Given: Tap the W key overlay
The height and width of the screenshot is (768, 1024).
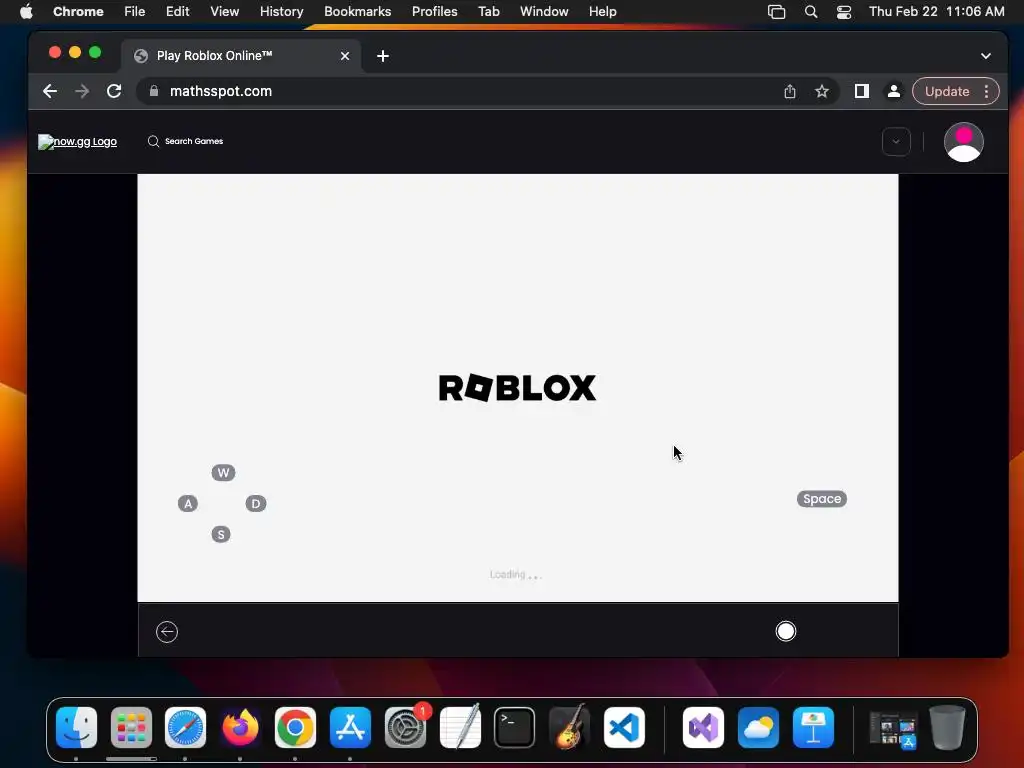Looking at the screenshot, I should (x=223, y=473).
